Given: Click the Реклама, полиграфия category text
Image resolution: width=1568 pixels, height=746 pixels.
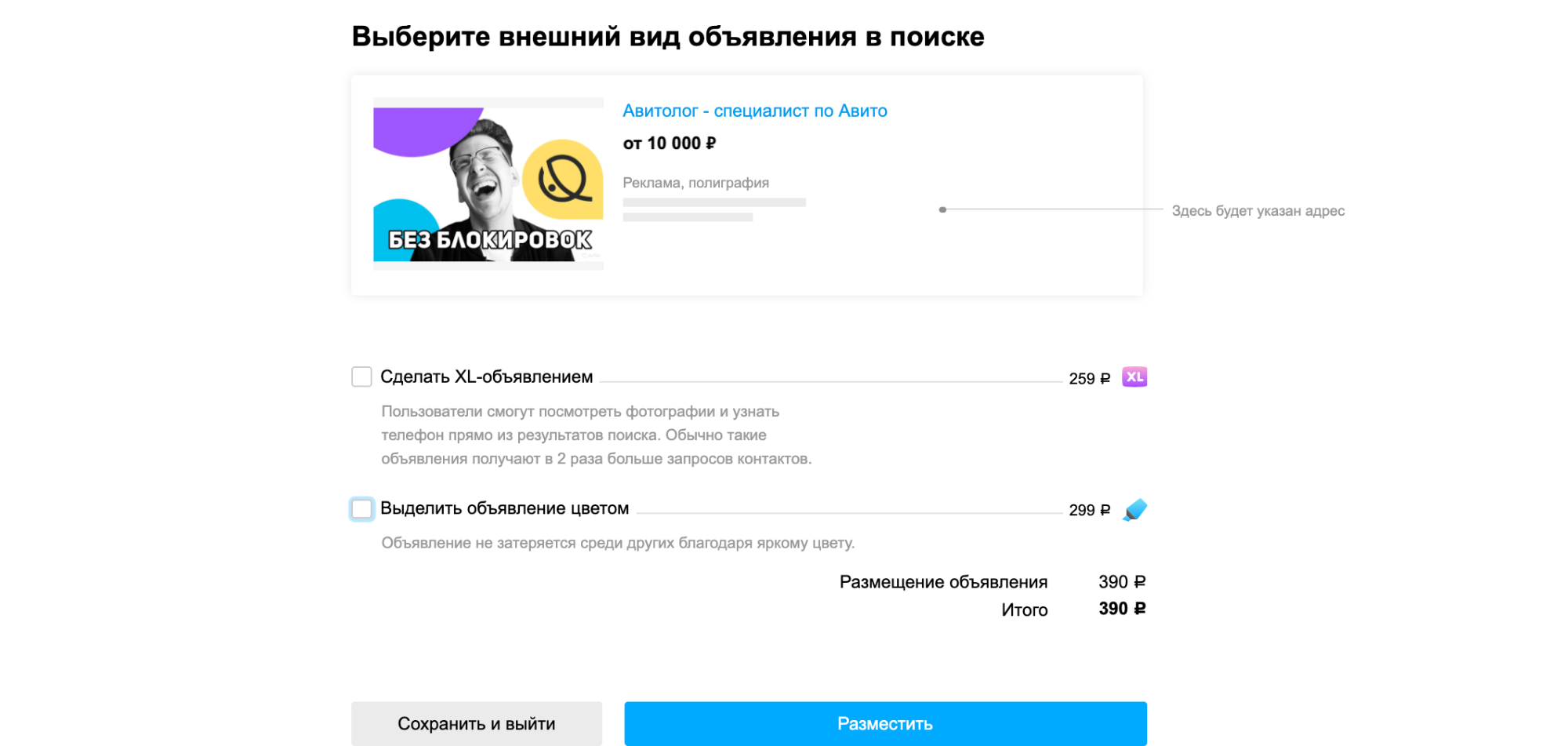Looking at the screenshot, I should (x=695, y=183).
